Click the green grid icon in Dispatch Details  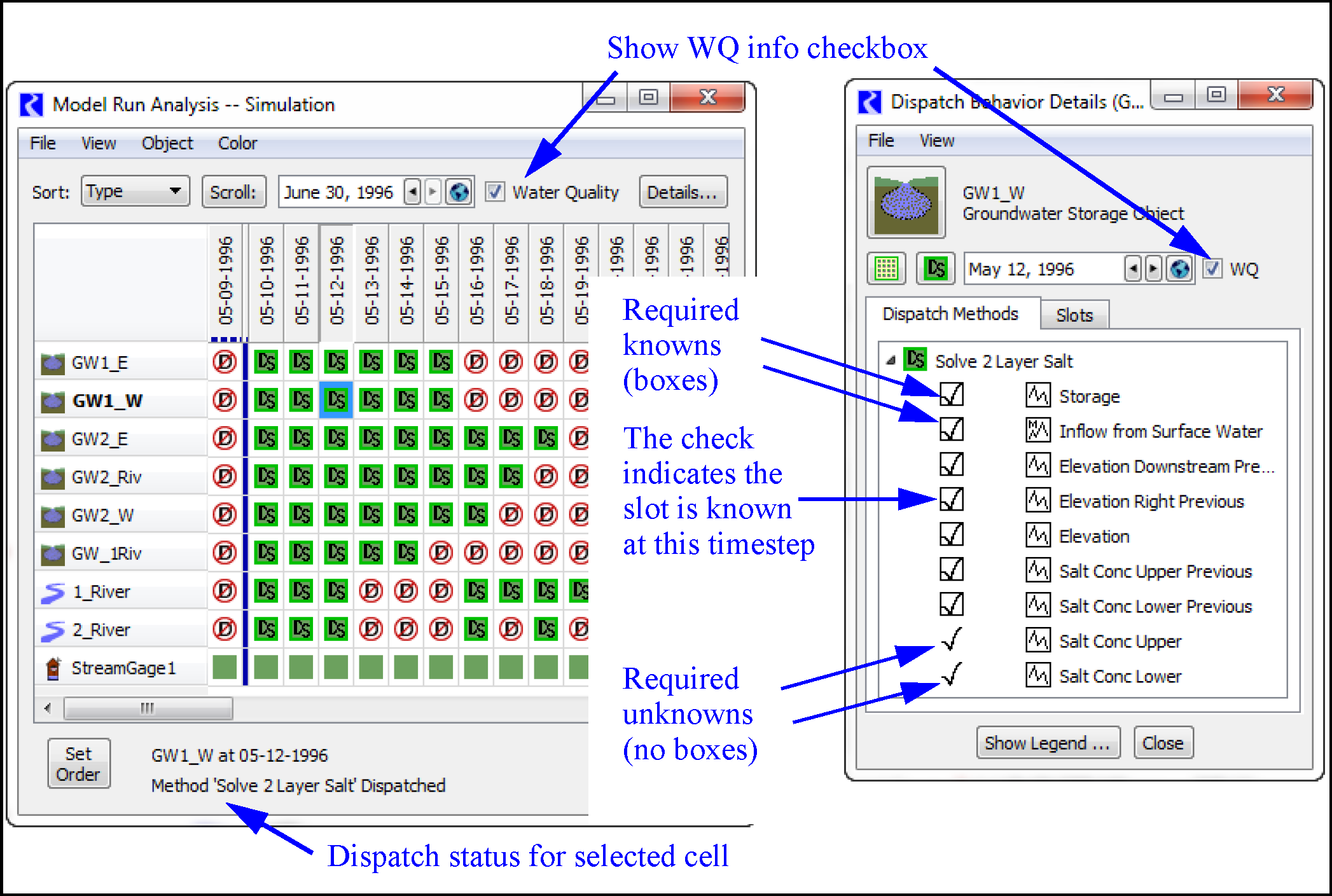[886, 268]
